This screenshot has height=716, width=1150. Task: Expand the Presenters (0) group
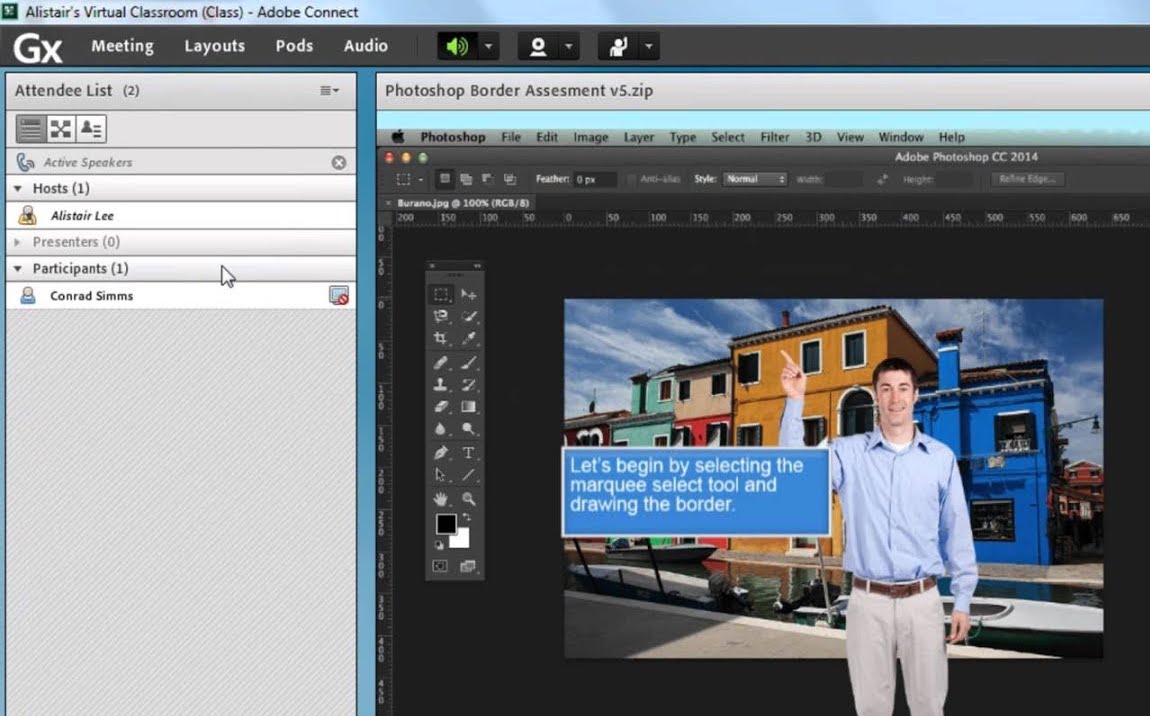tap(18, 242)
